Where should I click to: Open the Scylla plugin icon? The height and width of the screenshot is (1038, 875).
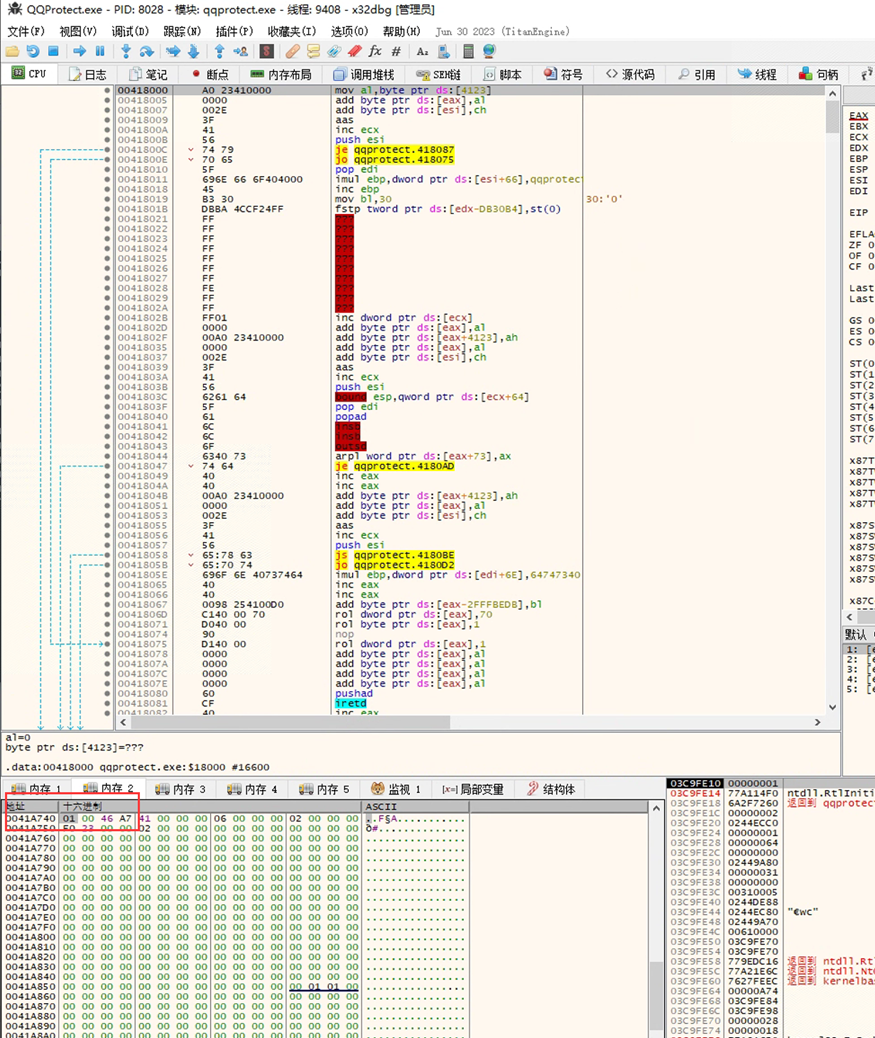point(267,51)
